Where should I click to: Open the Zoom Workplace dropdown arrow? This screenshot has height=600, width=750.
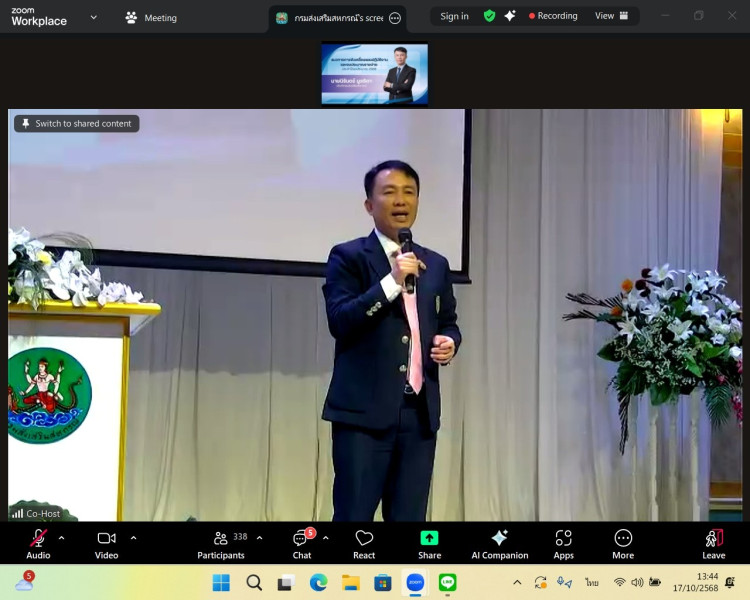(94, 17)
